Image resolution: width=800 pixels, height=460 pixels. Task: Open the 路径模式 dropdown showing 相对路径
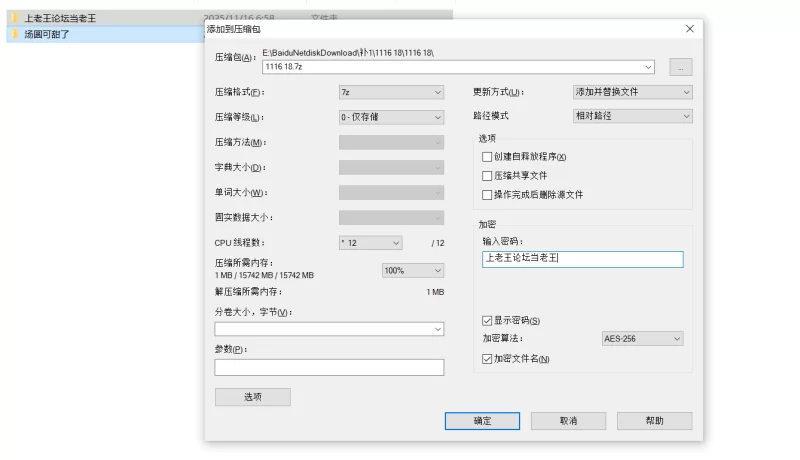pos(633,116)
